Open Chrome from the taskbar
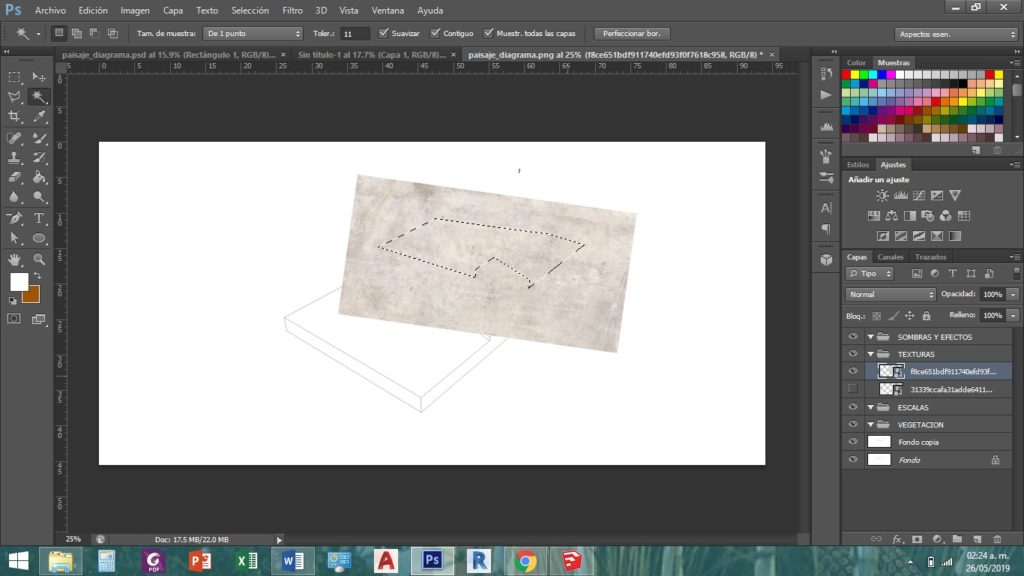Image resolution: width=1024 pixels, height=576 pixels. click(524, 561)
